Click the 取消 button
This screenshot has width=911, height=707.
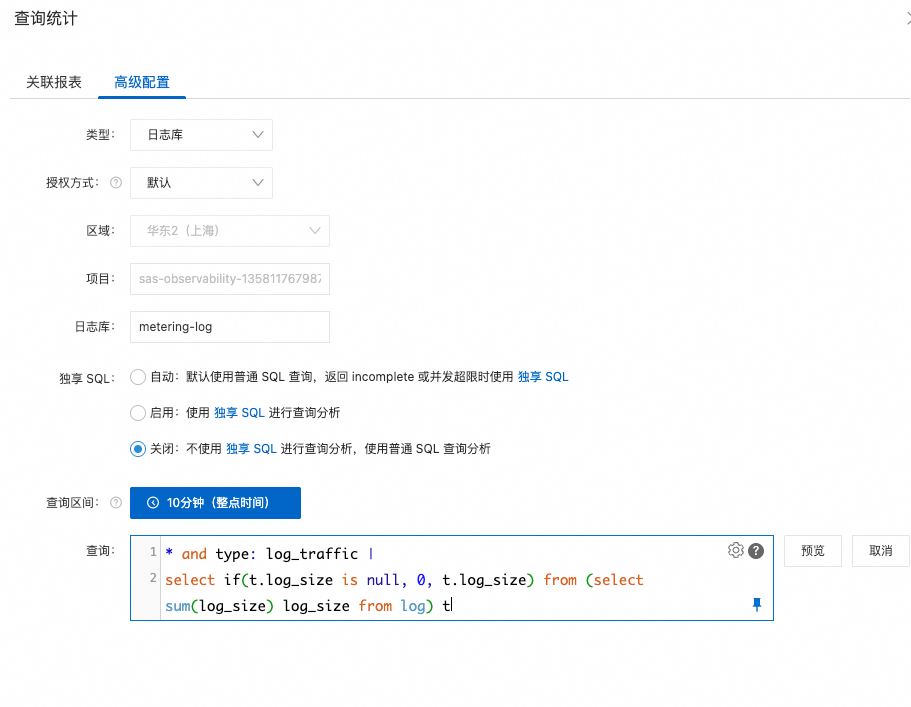[x=880, y=551]
